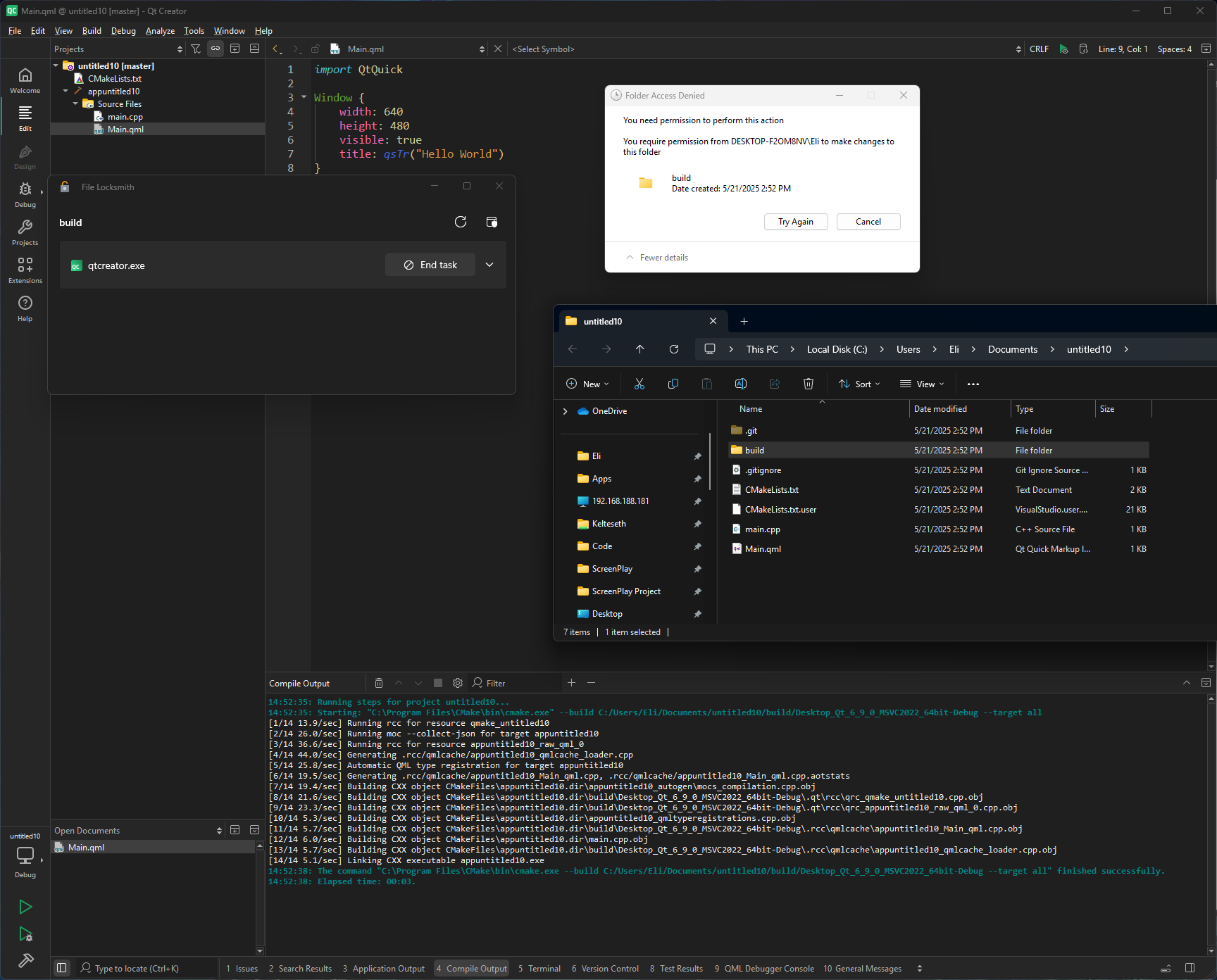This screenshot has width=1217, height=980.
Task: Open the View dropdown in File Explorer
Action: tap(922, 384)
